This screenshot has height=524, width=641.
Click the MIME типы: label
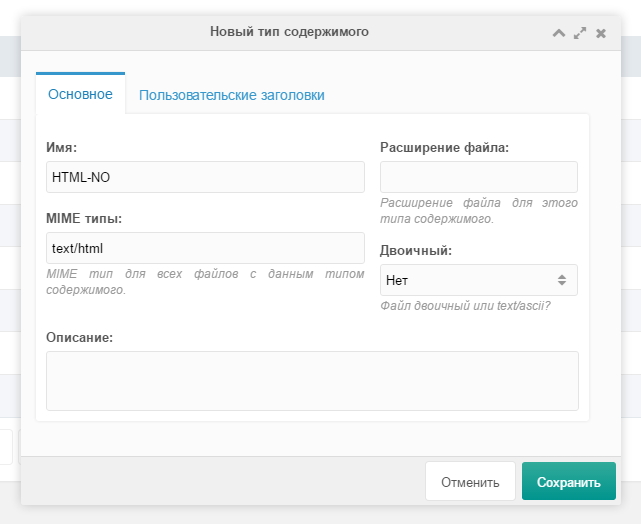[x=84, y=218]
